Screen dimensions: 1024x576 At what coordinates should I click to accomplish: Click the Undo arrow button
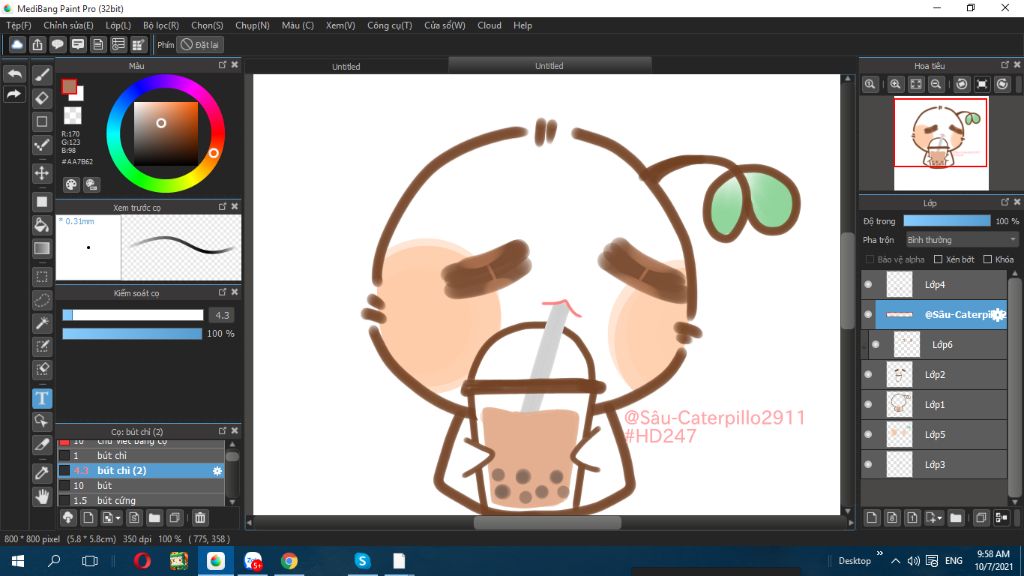14,74
